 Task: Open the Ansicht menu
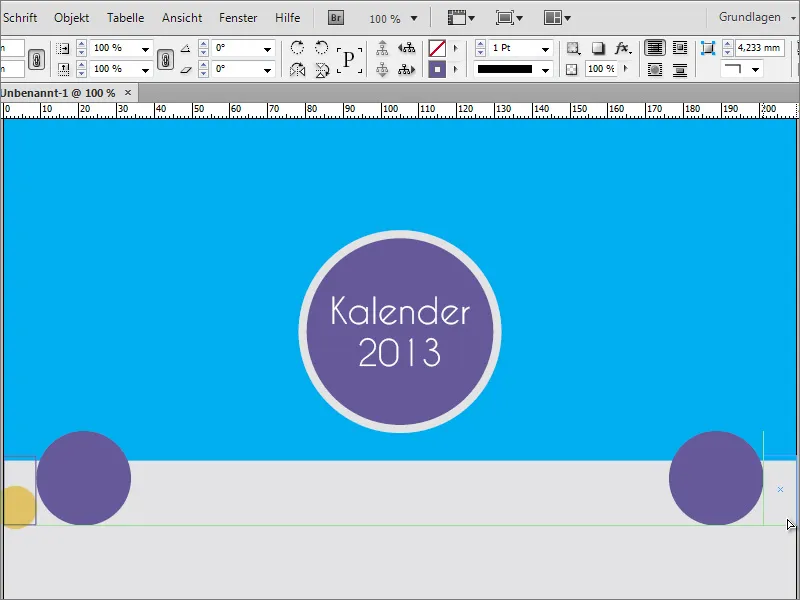pos(182,18)
